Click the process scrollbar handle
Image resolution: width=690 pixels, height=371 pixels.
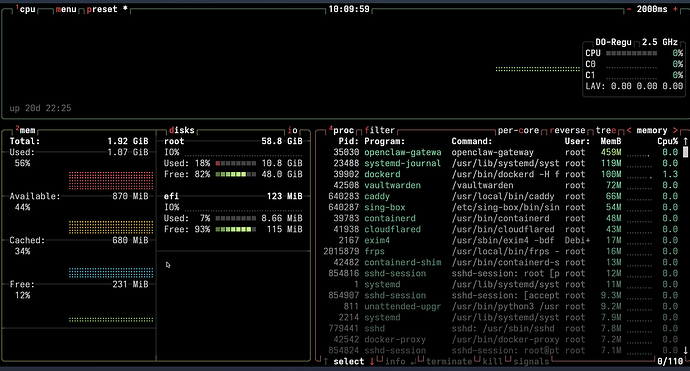pyautogui.click(x=685, y=152)
